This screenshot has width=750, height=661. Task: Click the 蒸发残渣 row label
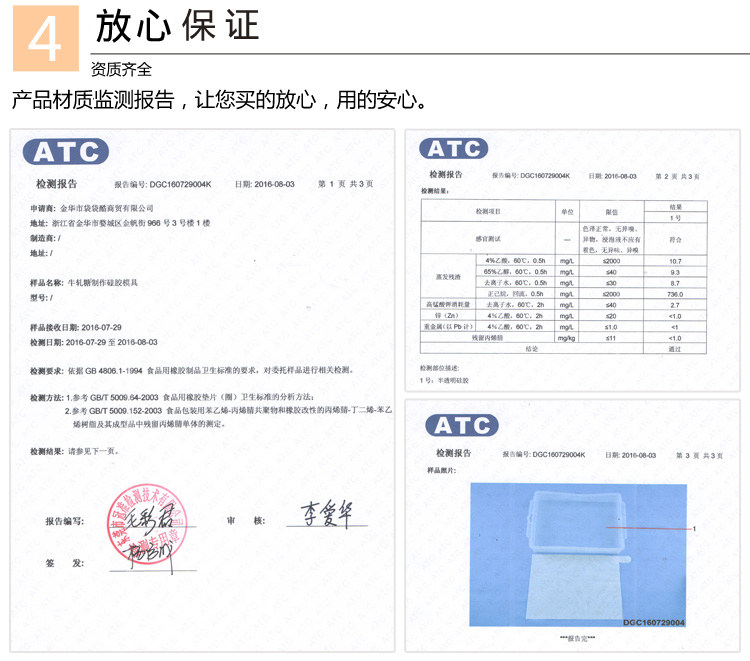tap(448, 277)
